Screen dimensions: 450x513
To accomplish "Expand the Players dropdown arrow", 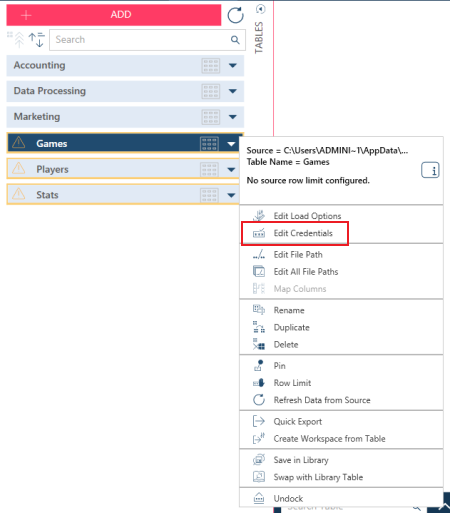I will [x=231, y=170].
